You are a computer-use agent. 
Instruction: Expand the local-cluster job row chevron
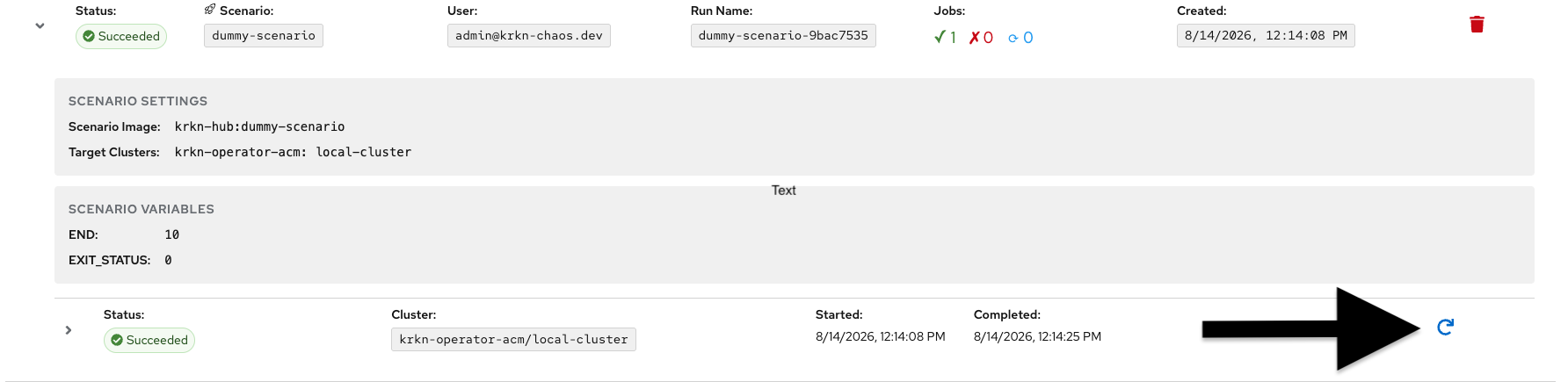pyautogui.click(x=69, y=330)
